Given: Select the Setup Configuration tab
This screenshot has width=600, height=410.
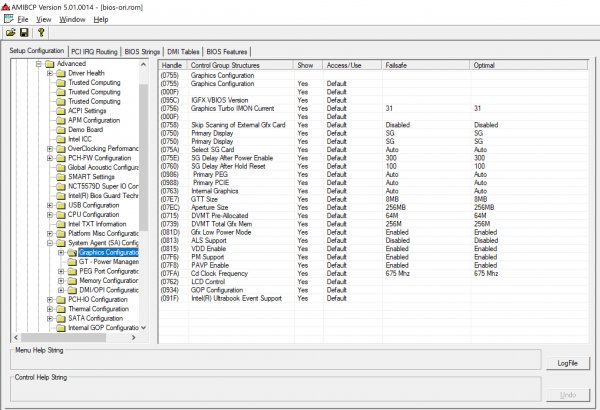Looking at the screenshot, I should 37,51.
